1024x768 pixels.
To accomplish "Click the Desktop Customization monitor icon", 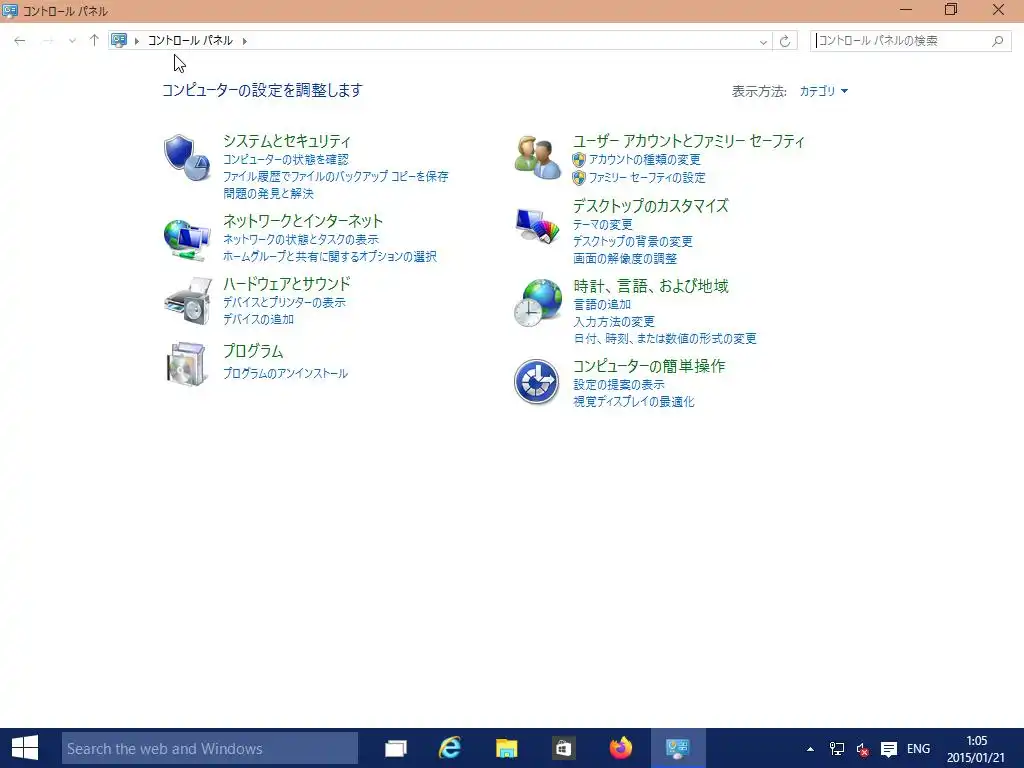I will [537, 226].
